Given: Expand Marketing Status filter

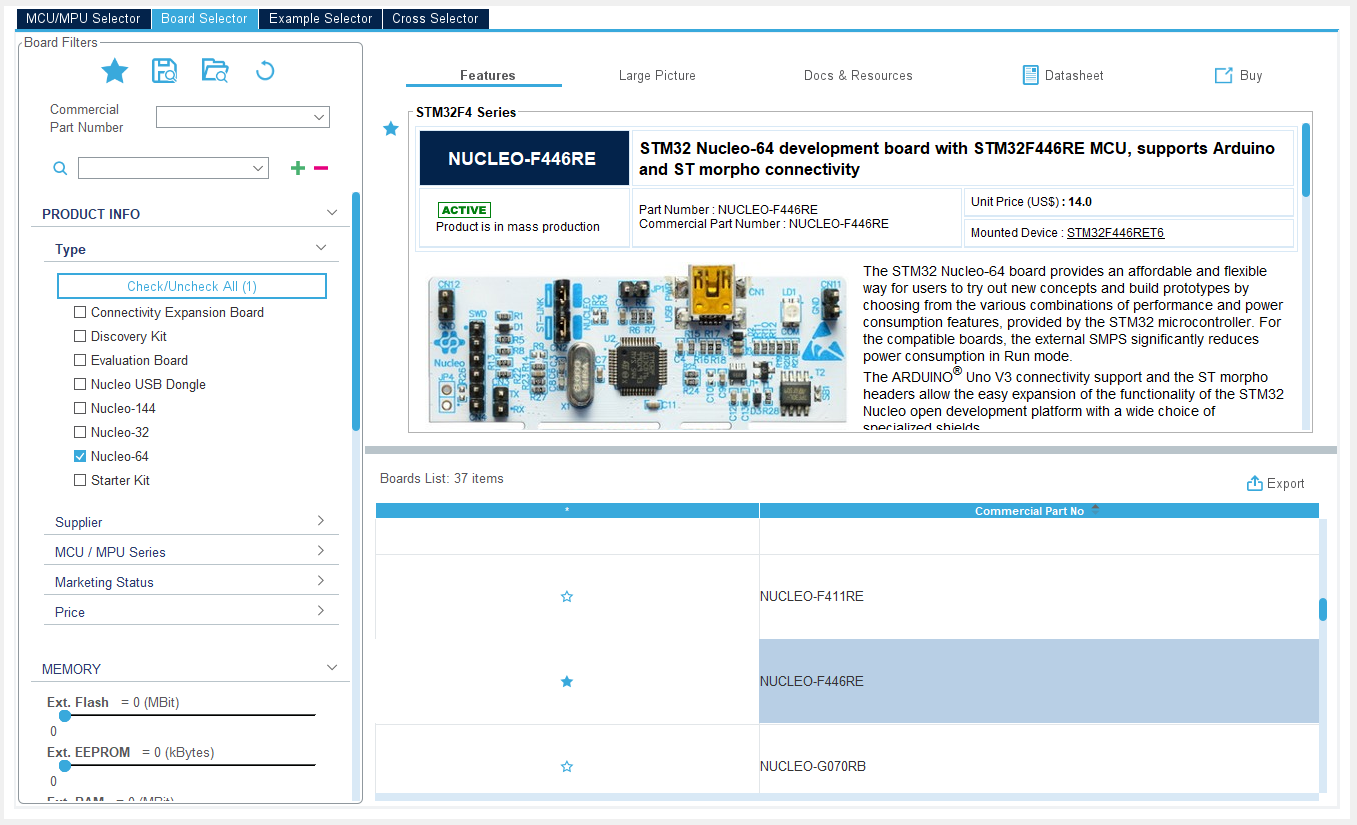Looking at the screenshot, I should click(321, 581).
